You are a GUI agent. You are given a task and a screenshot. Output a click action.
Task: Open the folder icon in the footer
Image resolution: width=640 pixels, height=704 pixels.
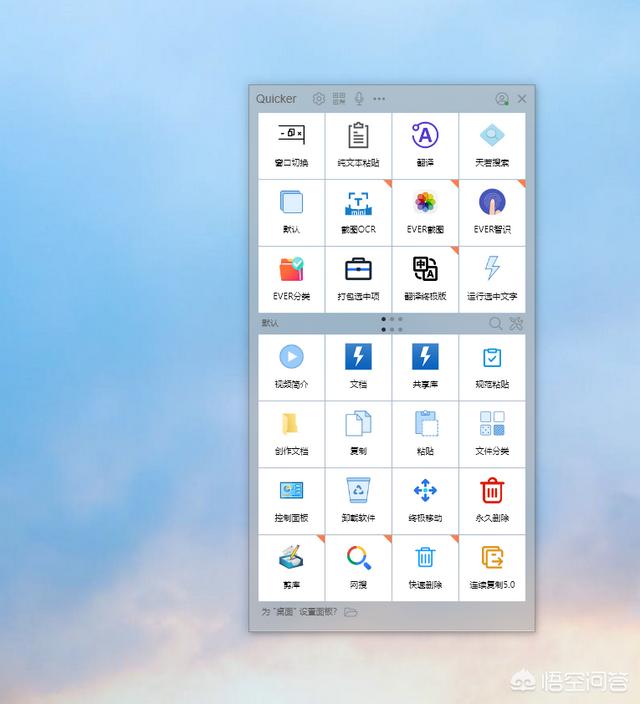(351, 612)
